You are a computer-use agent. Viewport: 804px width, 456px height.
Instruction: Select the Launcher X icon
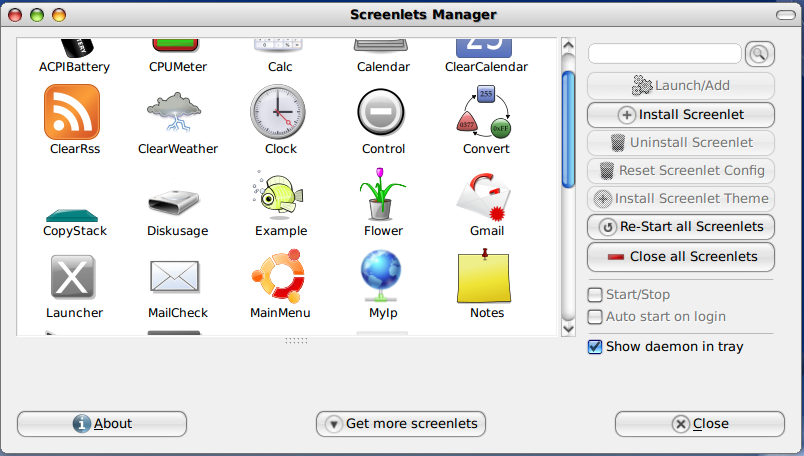tap(73, 277)
